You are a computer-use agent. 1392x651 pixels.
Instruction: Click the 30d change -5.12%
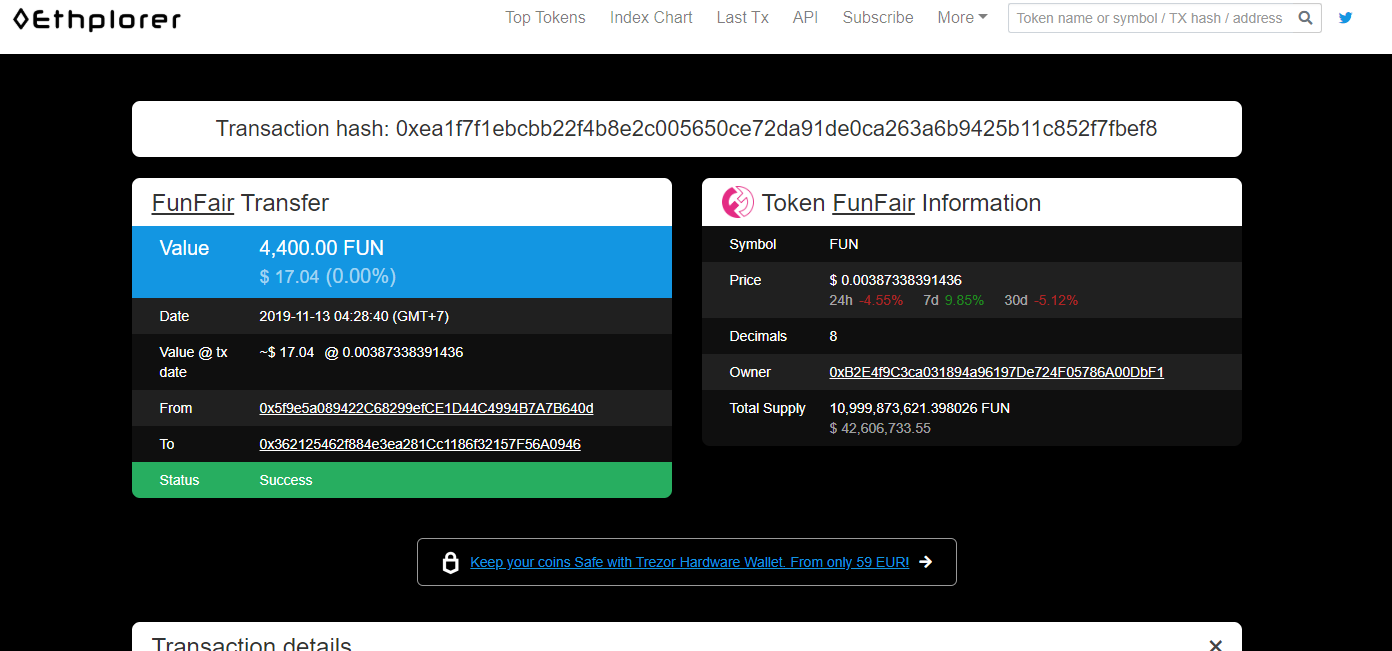(1056, 300)
